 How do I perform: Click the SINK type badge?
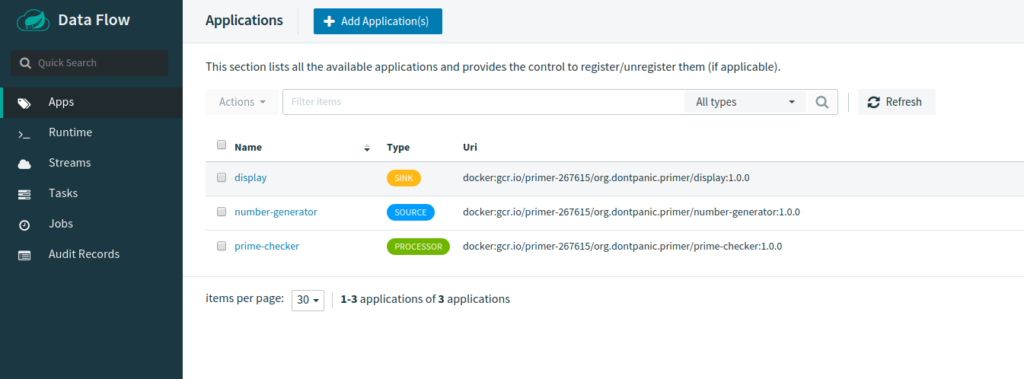pyautogui.click(x=404, y=178)
